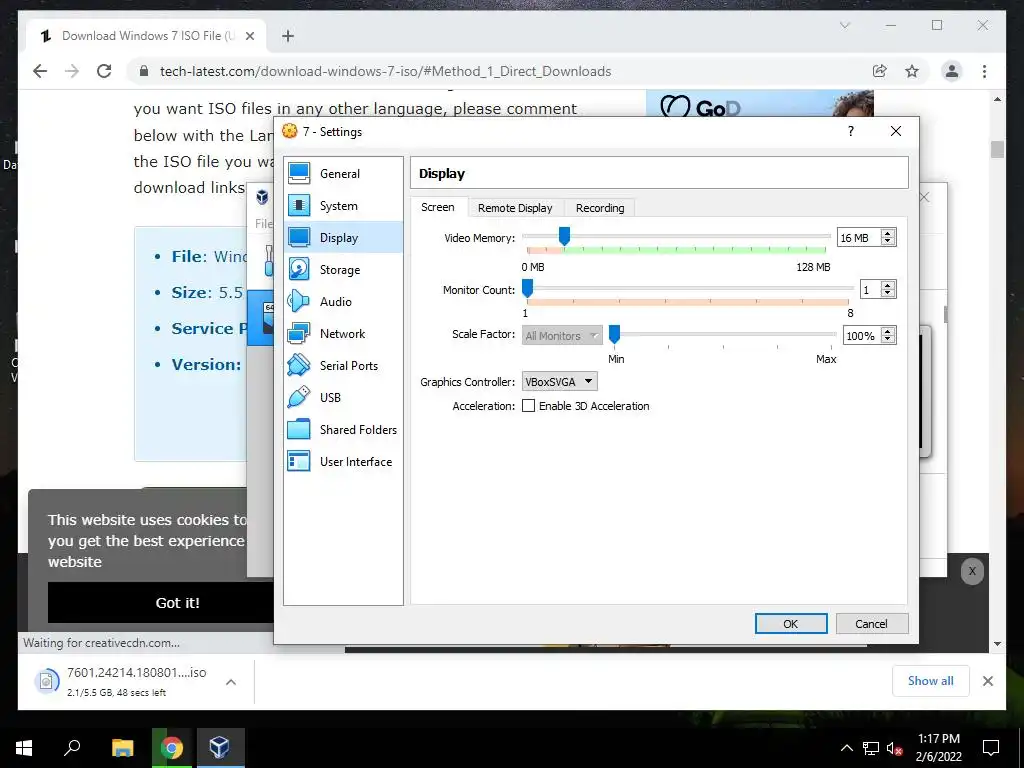The image size is (1024, 768).
Task: Enable 3D Acceleration checkbox
Action: [x=528, y=406]
